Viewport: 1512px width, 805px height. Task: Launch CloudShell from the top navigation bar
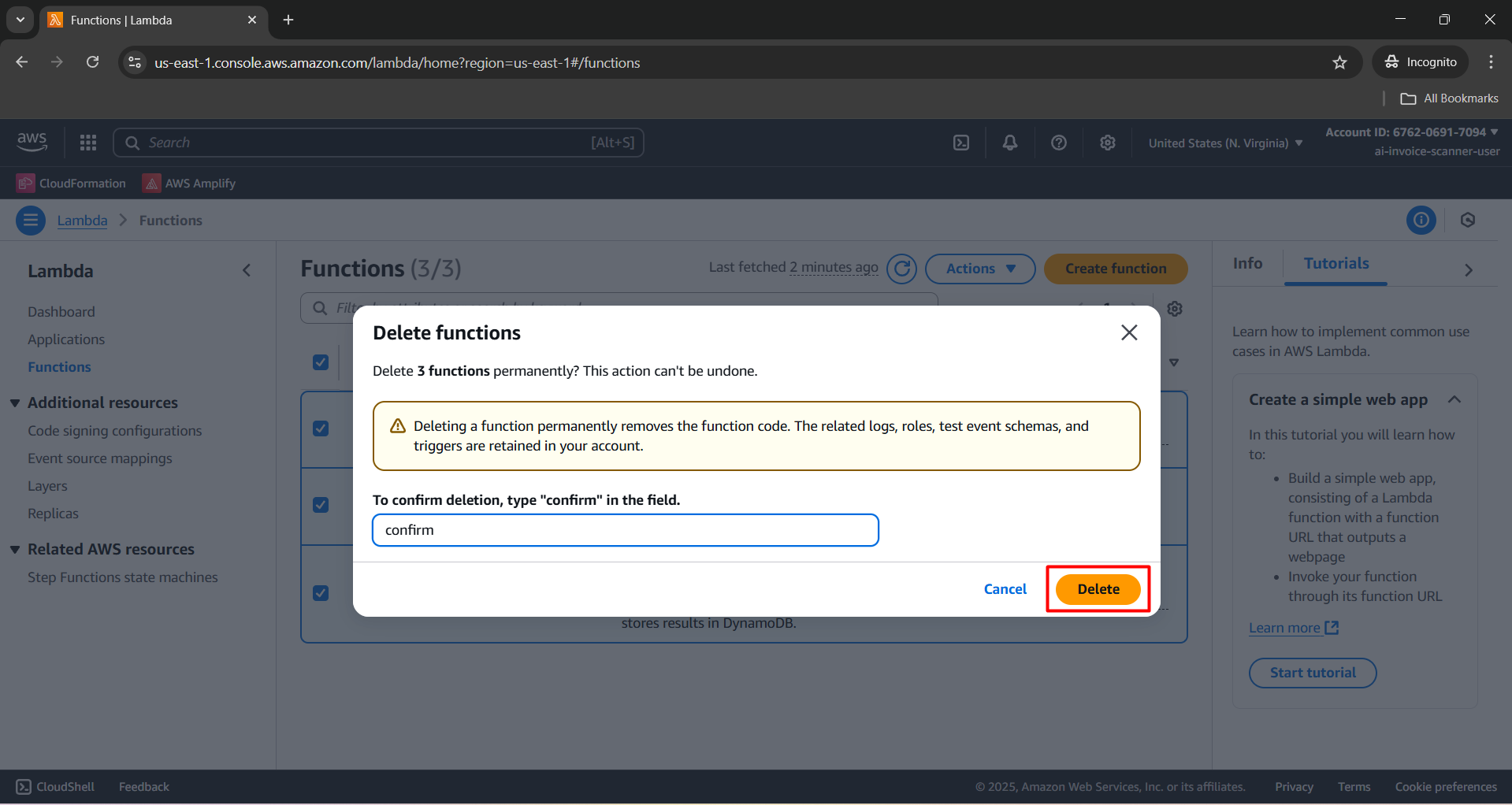click(x=961, y=143)
